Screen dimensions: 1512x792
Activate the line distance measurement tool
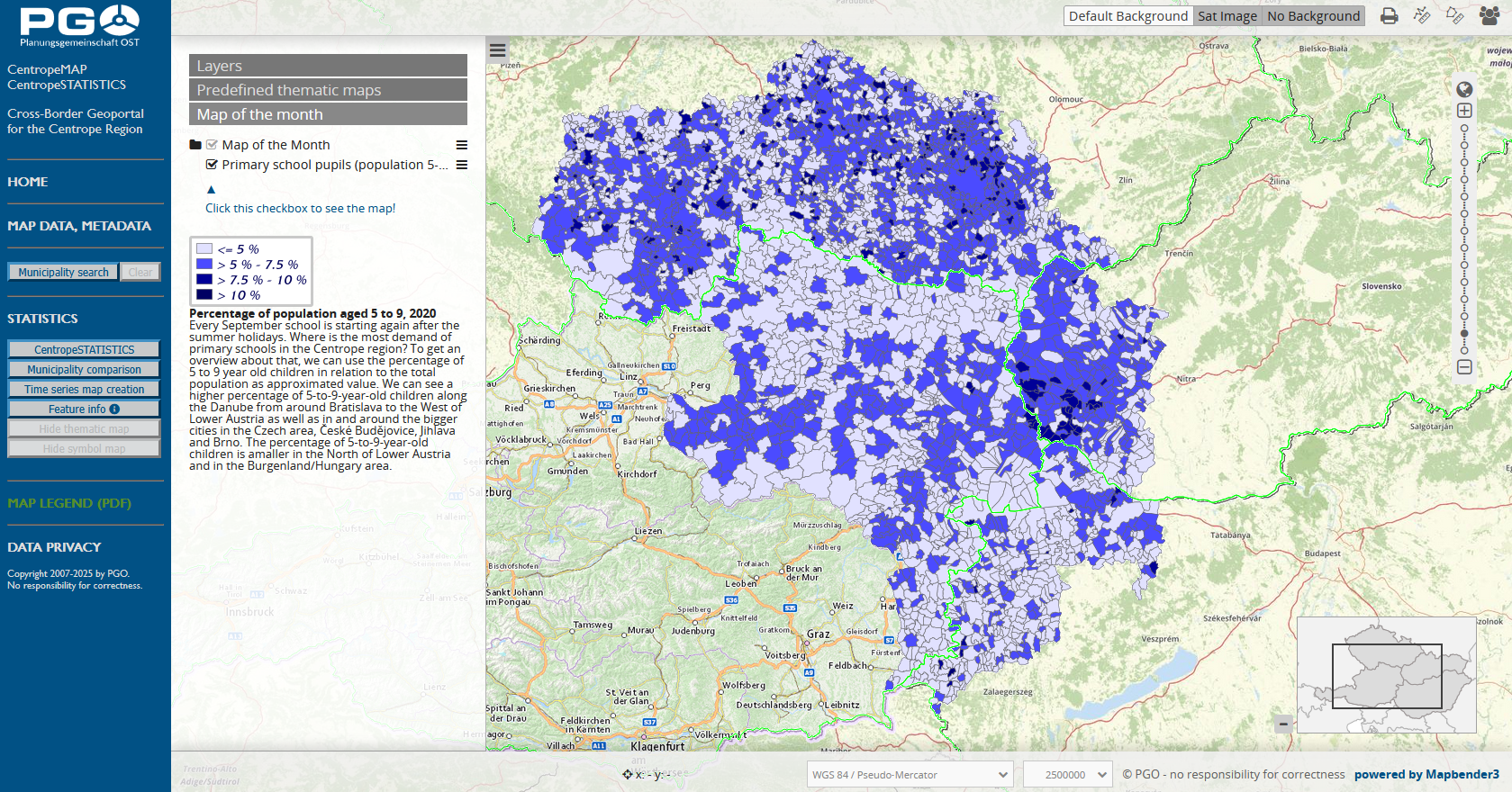coord(1422,15)
